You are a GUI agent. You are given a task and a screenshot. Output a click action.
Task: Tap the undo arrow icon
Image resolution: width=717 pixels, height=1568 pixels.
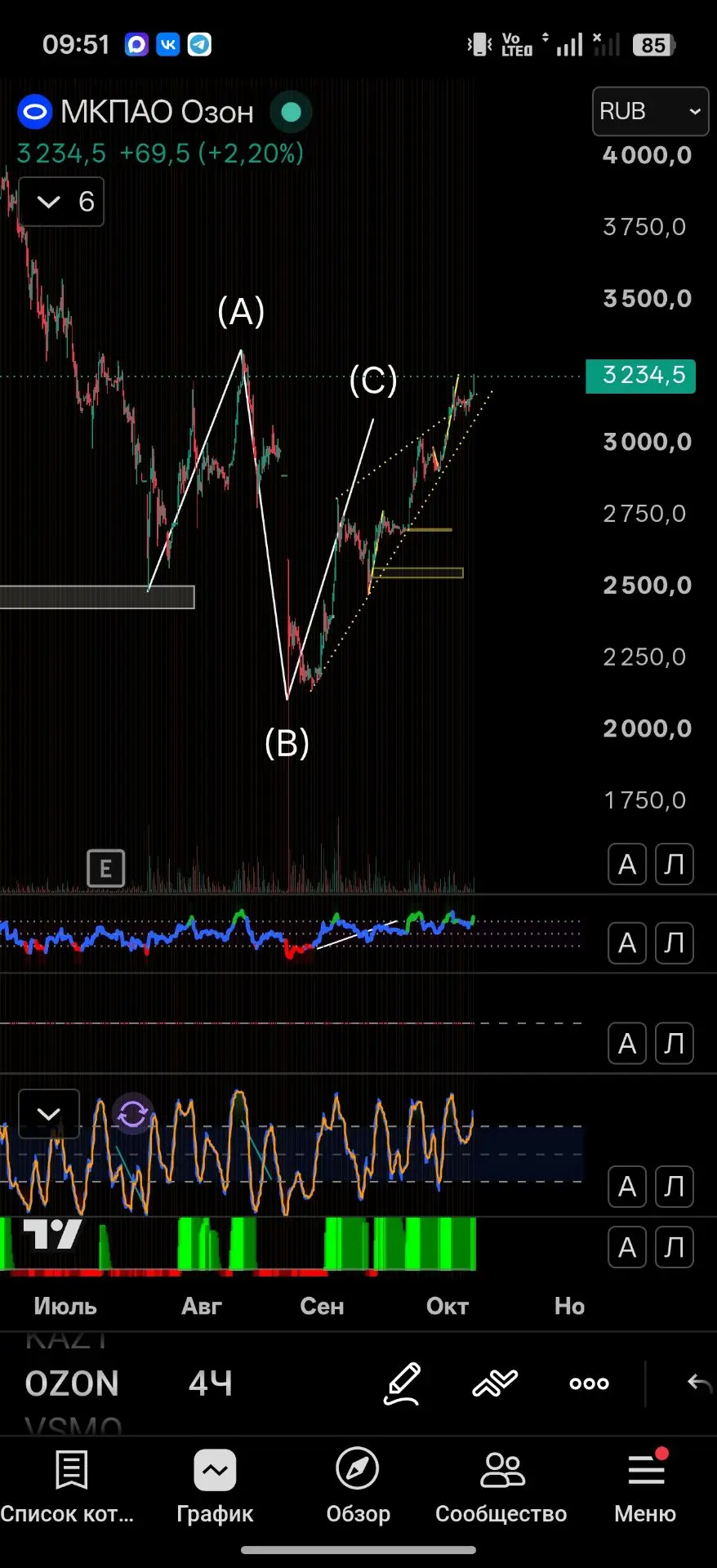pos(699,1383)
